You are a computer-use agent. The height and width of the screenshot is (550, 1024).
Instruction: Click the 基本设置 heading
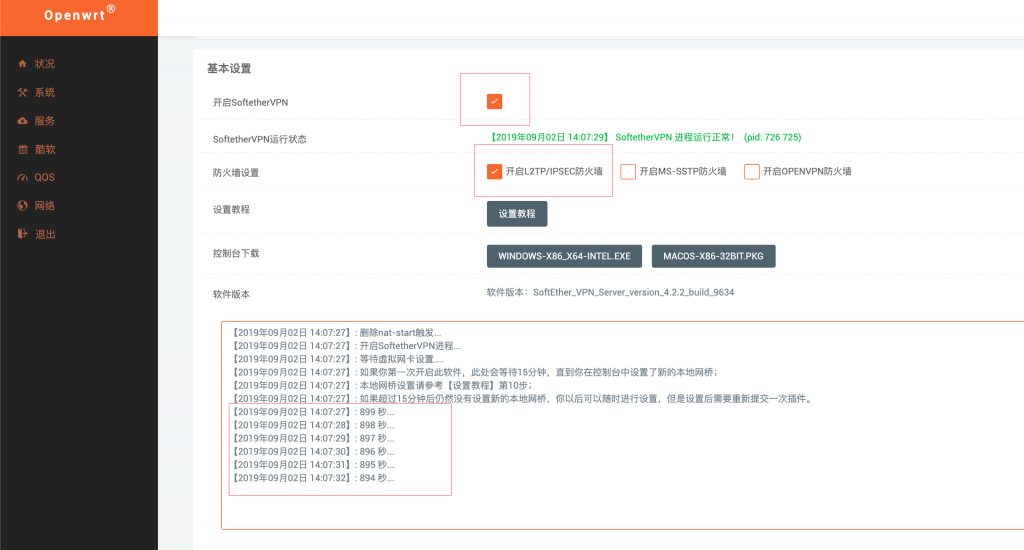(x=229, y=69)
